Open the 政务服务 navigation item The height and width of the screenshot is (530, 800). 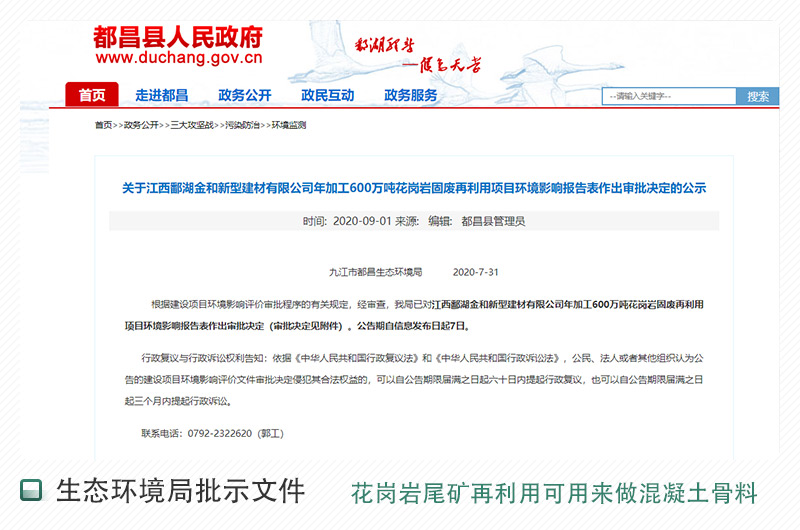pyautogui.click(x=410, y=95)
